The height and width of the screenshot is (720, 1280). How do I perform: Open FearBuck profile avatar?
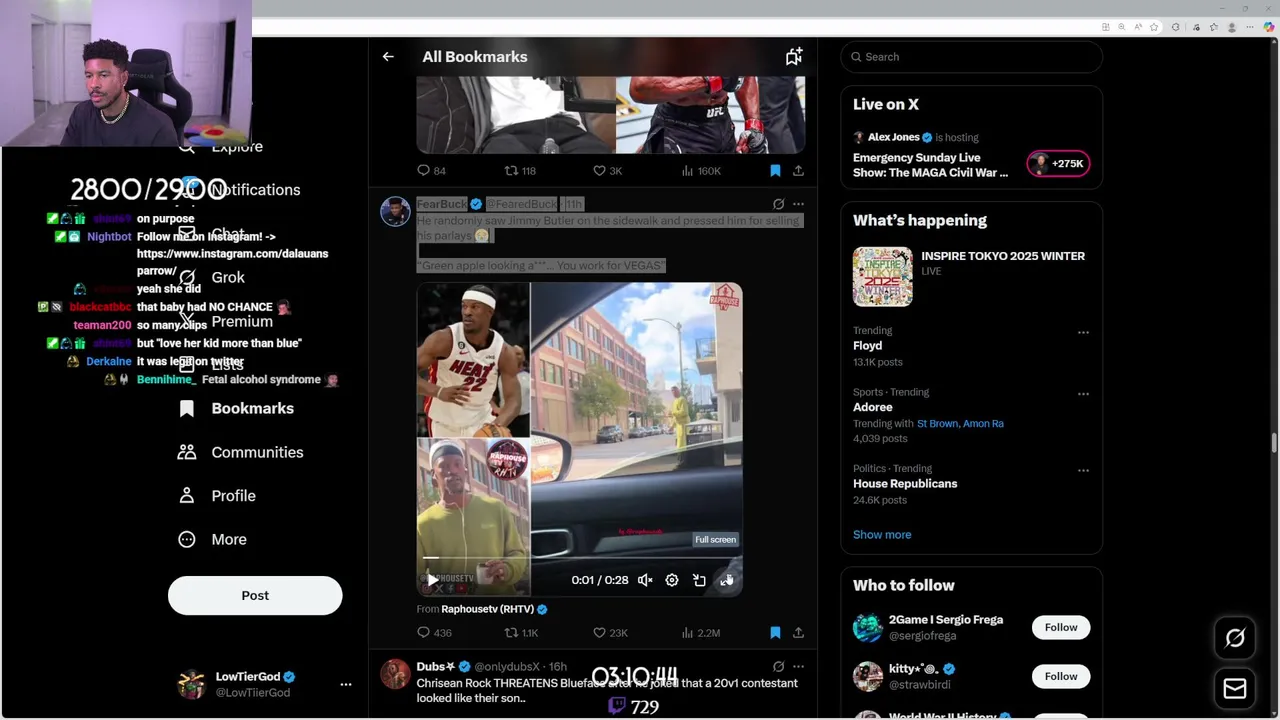(395, 211)
